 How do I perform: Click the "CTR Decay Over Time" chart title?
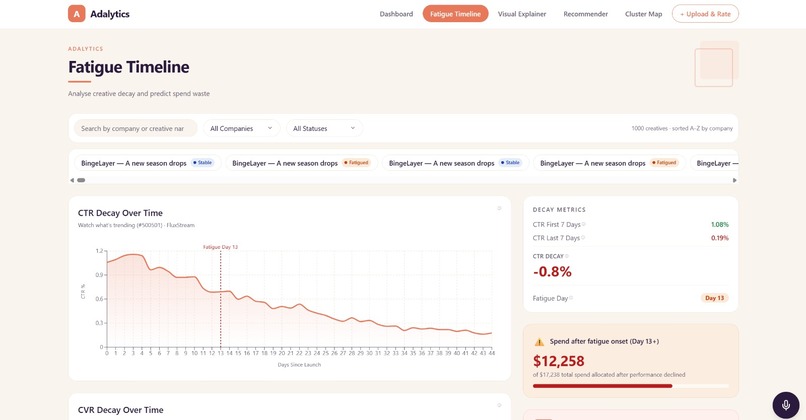(120, 213)
